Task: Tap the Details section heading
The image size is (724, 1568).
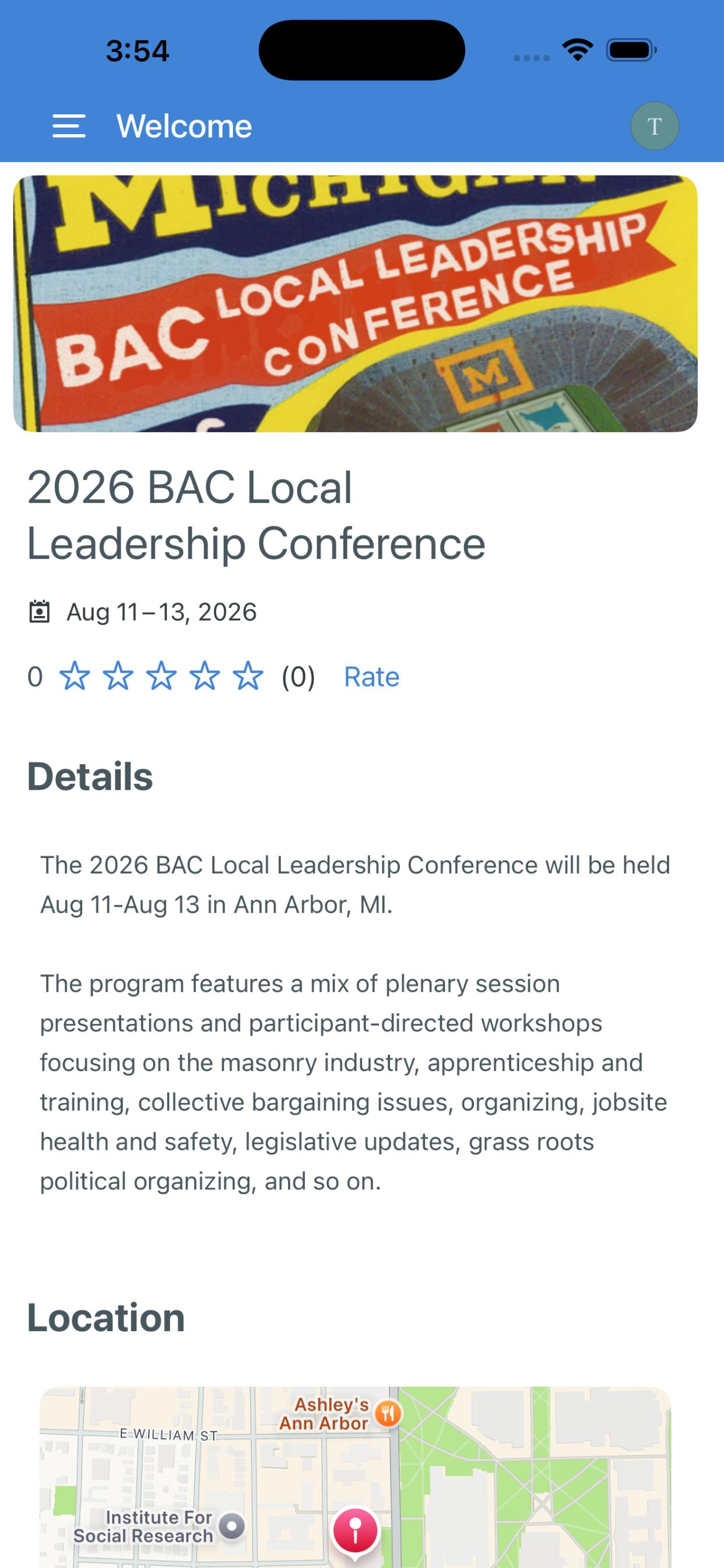Action: (x=90, y=776)
